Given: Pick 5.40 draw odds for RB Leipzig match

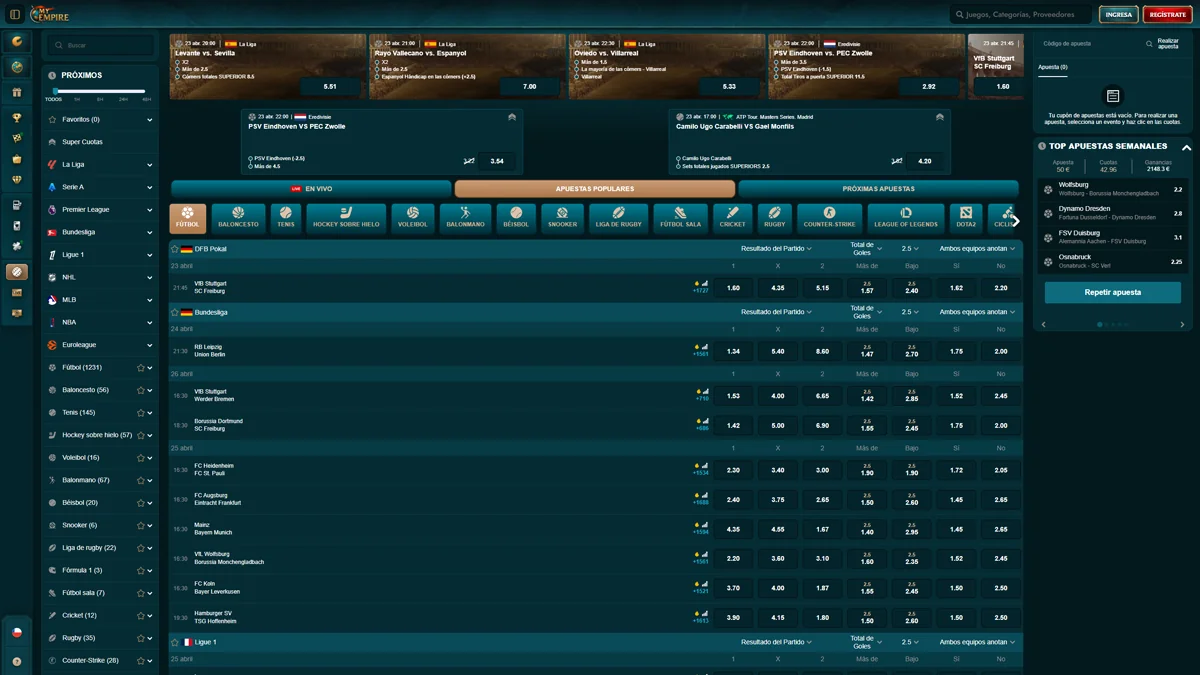Looking at the screenshot, I should 778,351.
